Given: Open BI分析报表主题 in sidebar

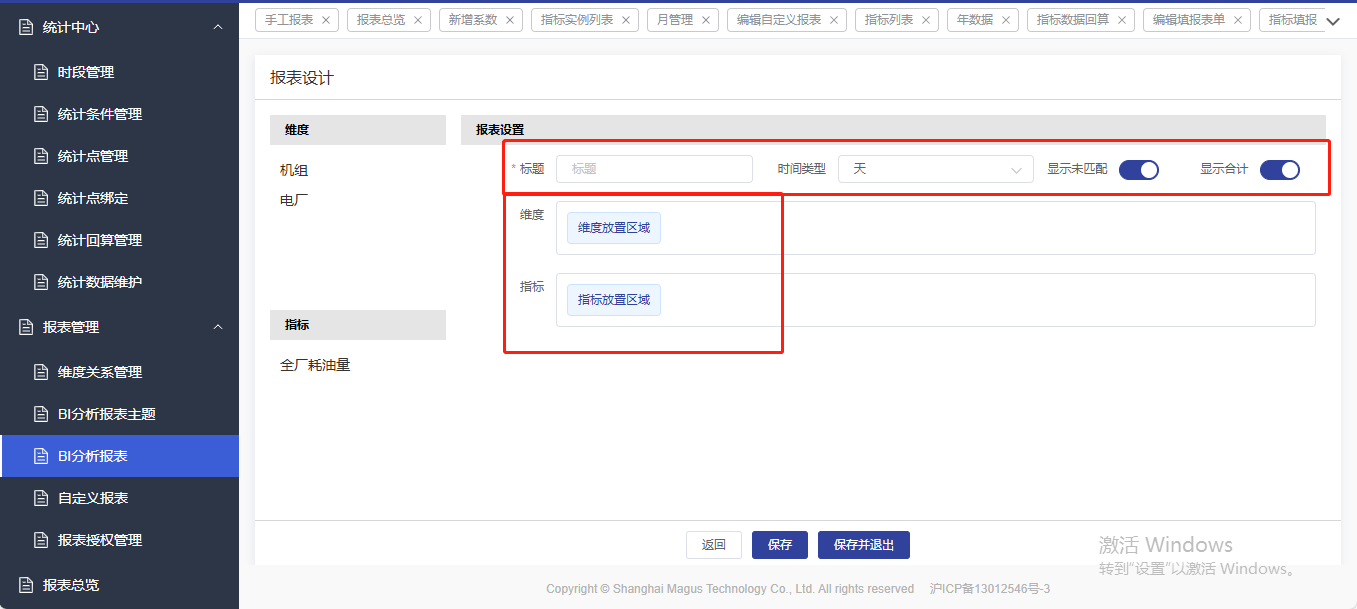Looking at the screenshot, I should pyautogui.click(x=106, y=414).
